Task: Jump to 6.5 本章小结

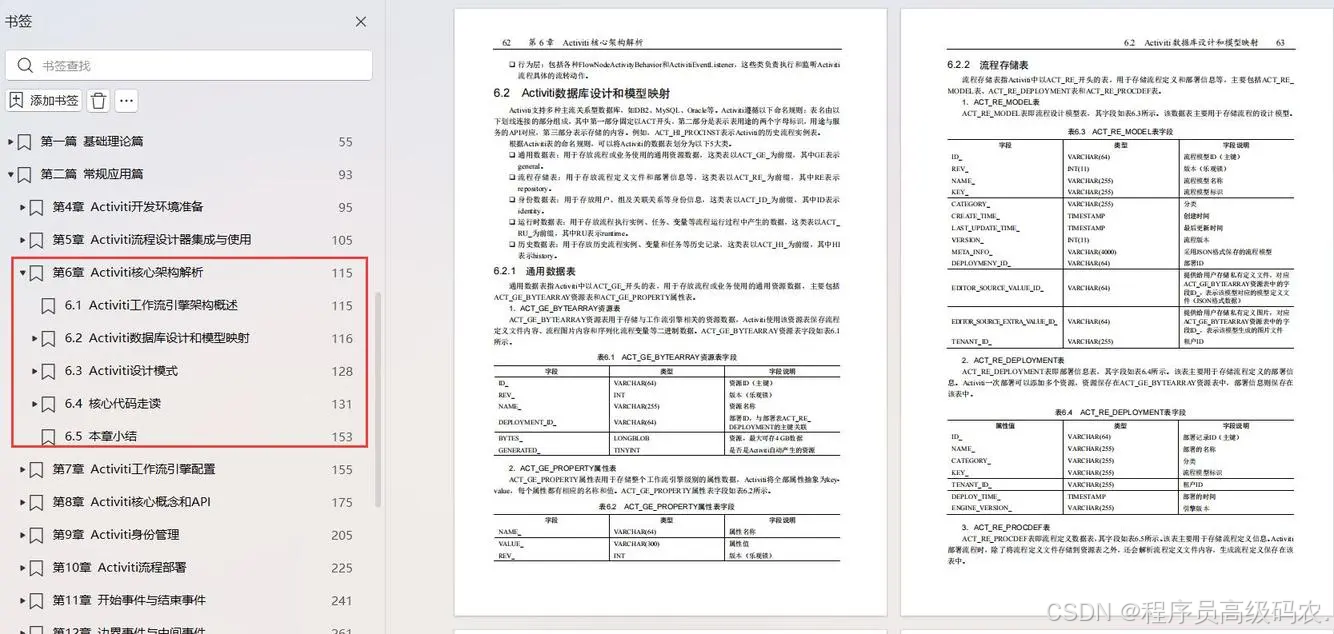Action: click(100, 436)
